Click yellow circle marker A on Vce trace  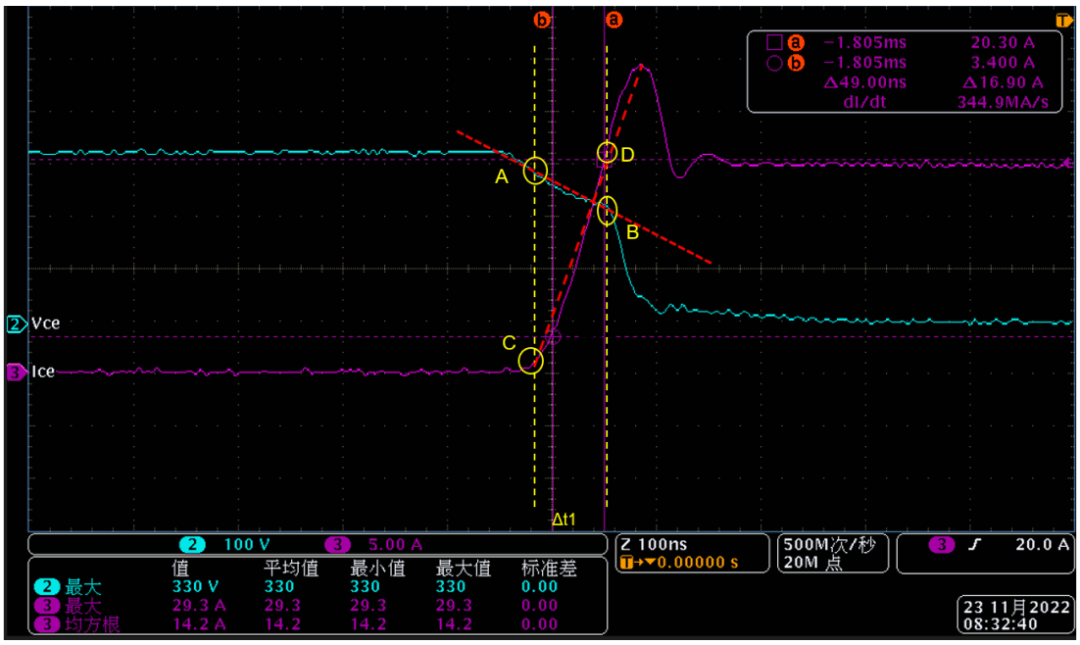coord(535,170)
